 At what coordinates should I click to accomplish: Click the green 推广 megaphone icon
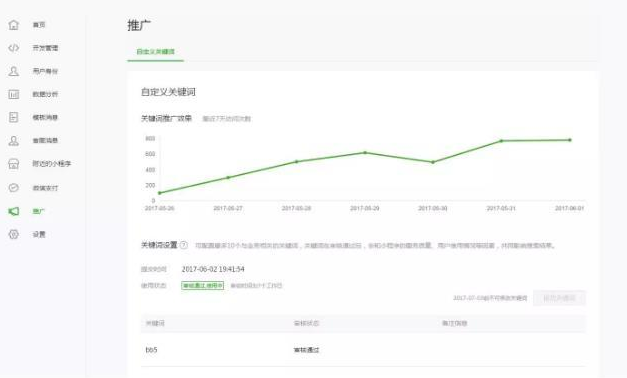pos(14,211)
